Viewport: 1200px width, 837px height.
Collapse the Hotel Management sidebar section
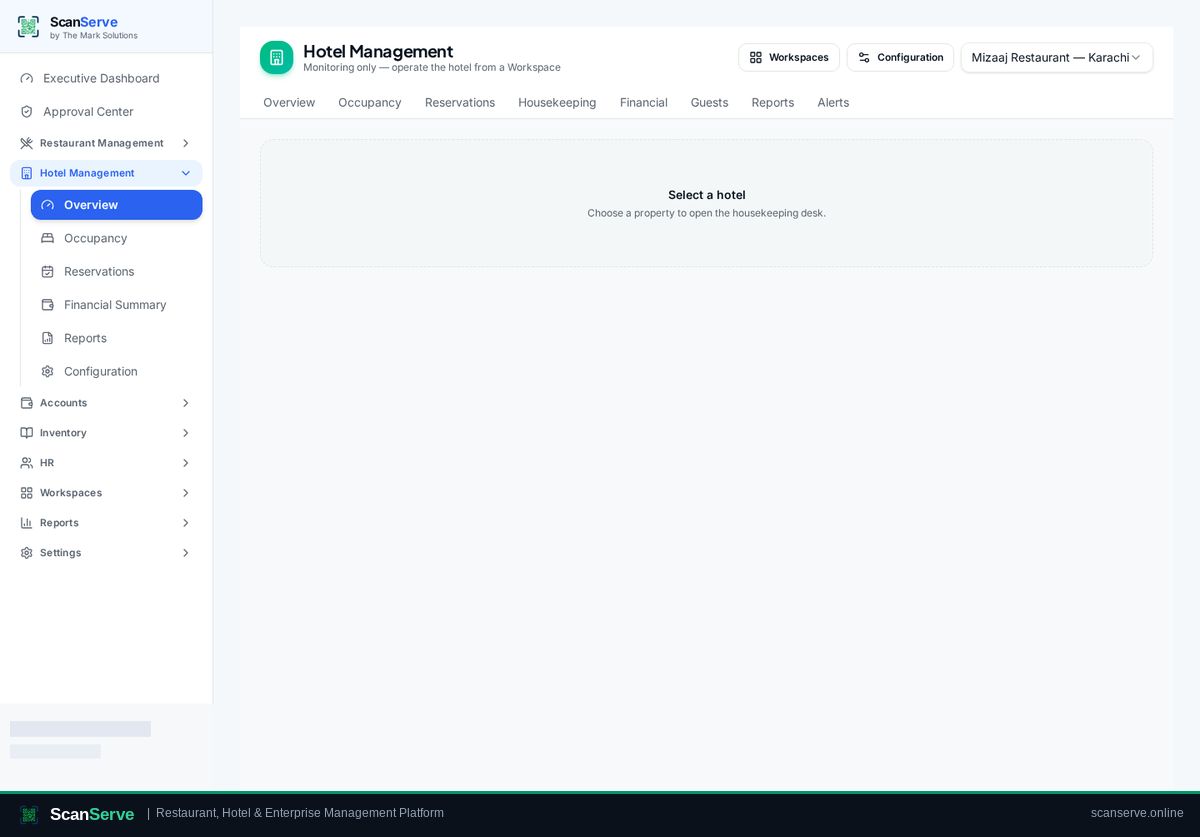[x=106, y=173]
